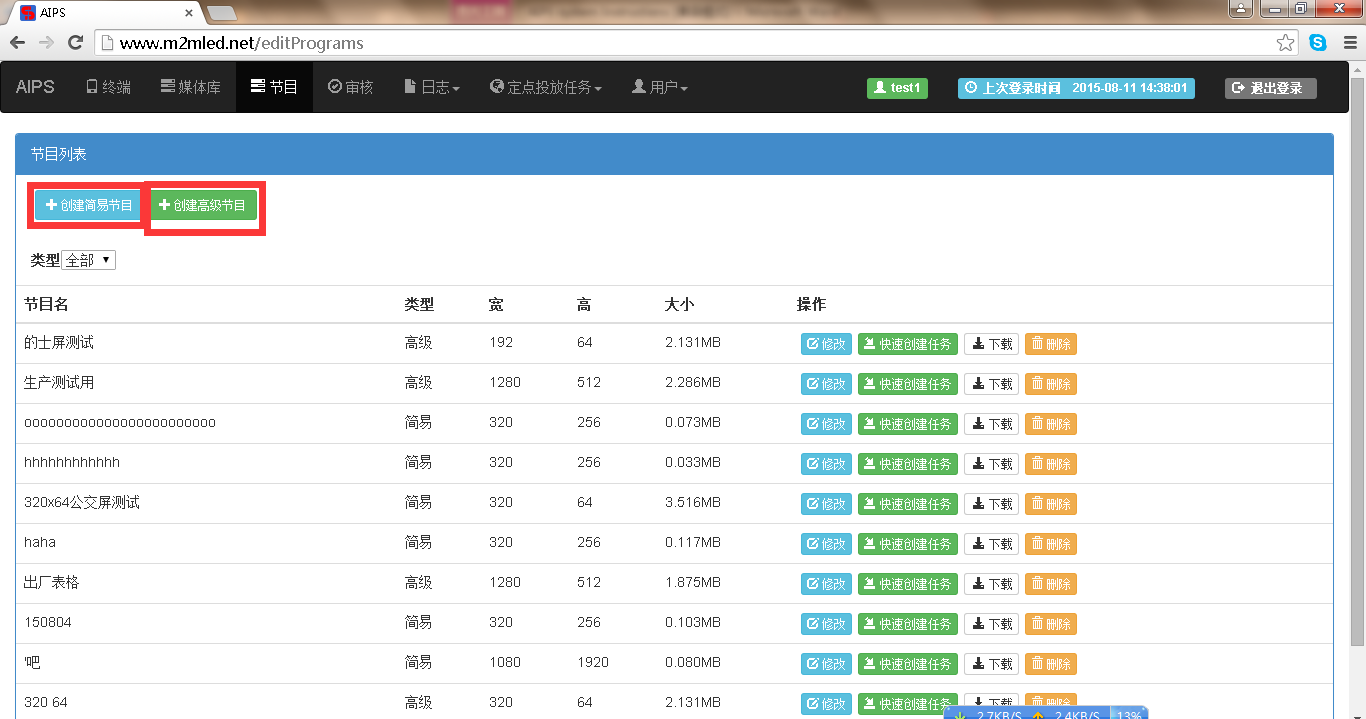Screen dimensions: 1366x719
Task: Download the 出厂表格 program
Action: click(991, 584)
